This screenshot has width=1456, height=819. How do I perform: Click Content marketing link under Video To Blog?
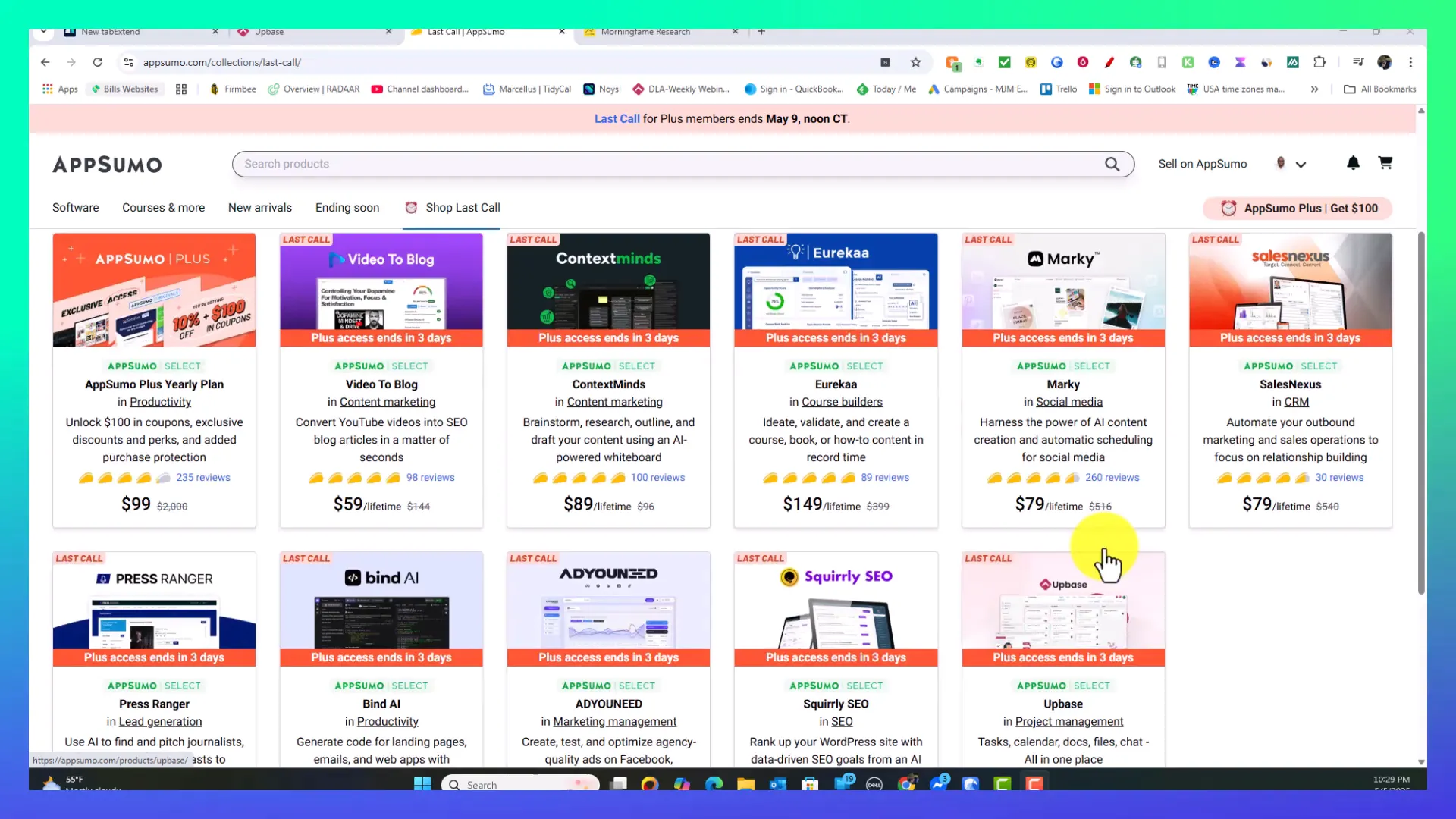pyautogui.click(x=388, y=403)
